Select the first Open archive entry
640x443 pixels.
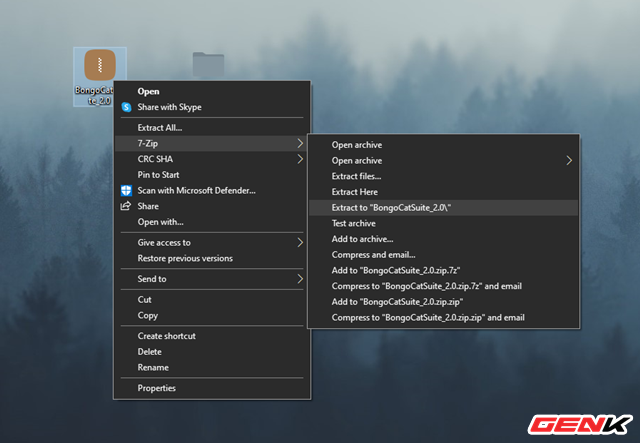pos(444,145)
